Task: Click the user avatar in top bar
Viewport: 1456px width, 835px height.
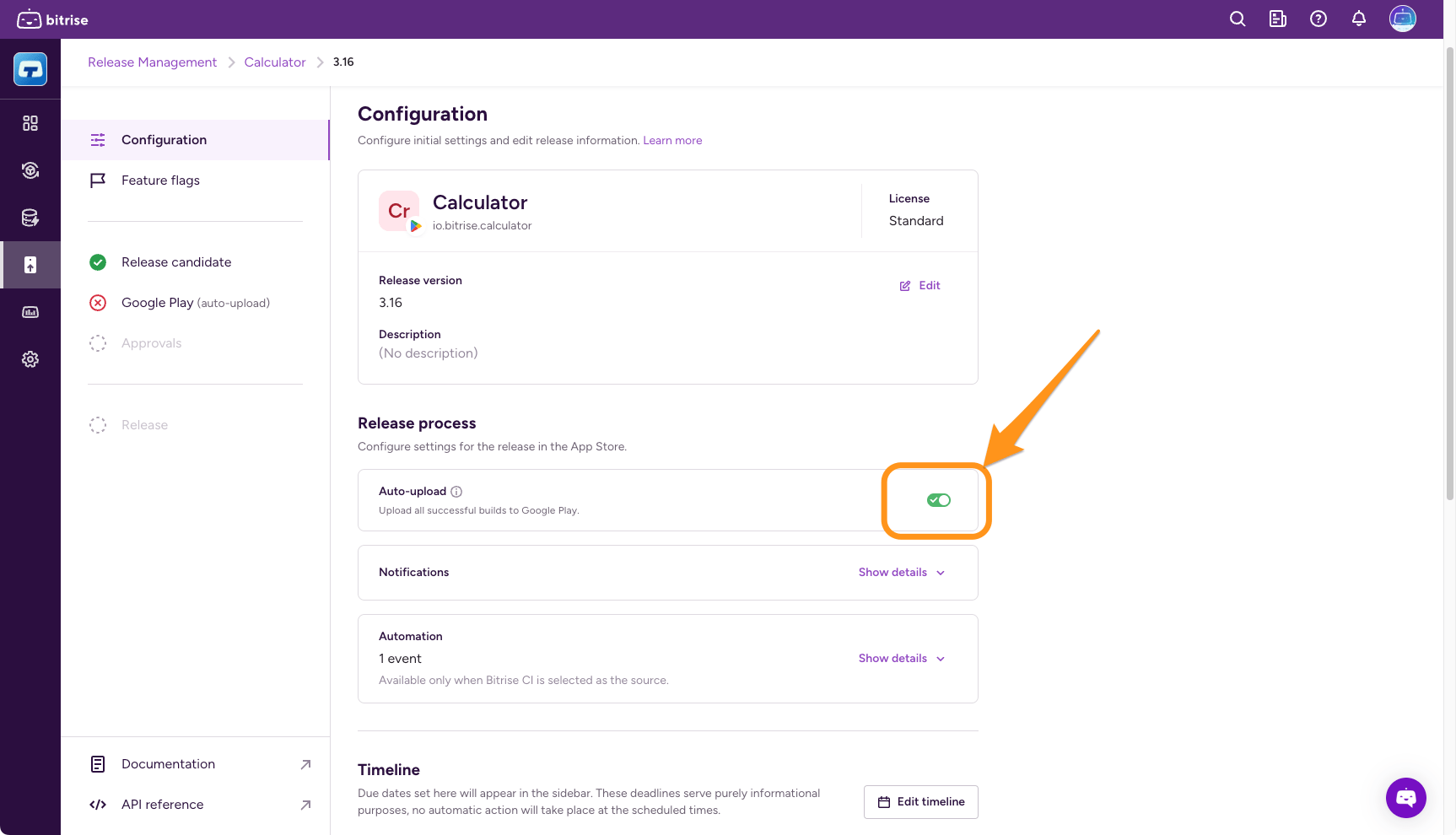Action: click(1403, 19)
